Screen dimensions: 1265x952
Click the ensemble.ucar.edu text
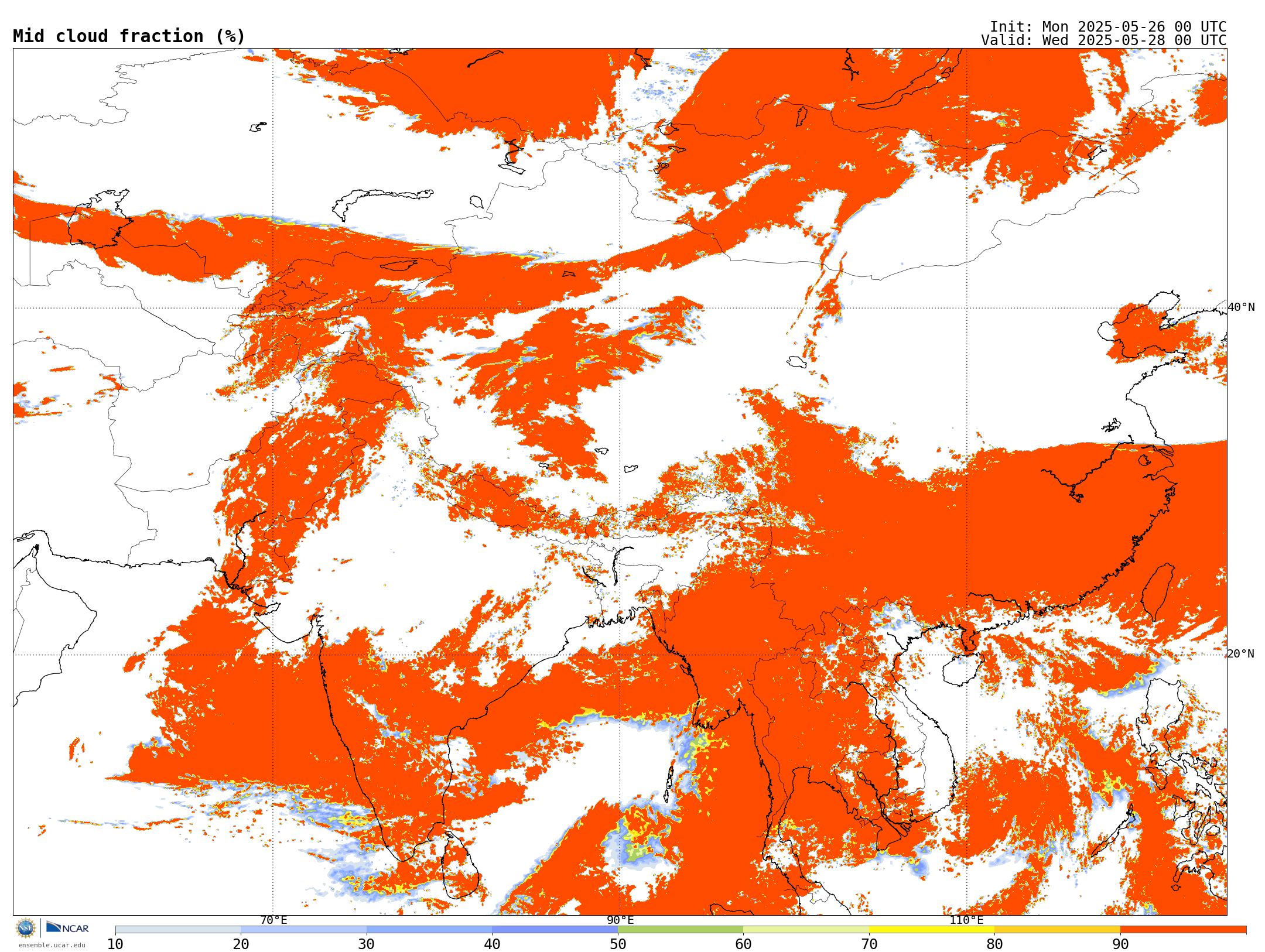tap(52, 945)
